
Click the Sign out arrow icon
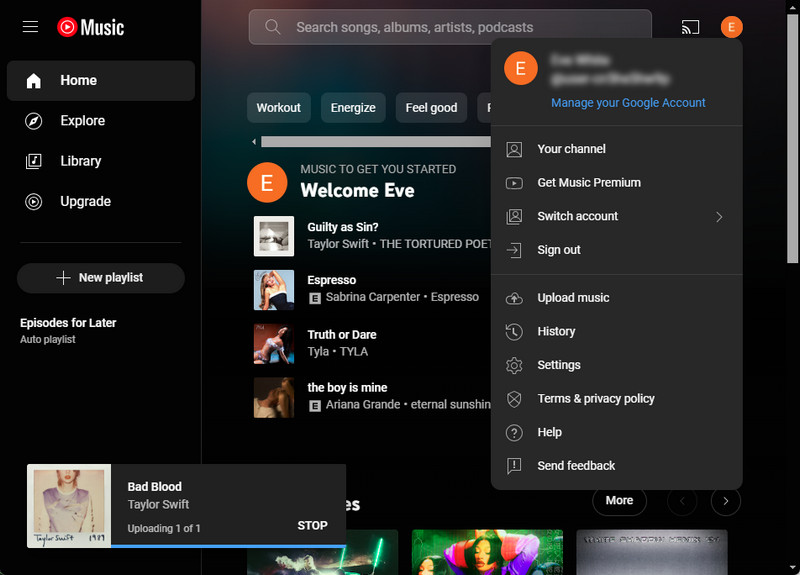(x=514, y=250)
